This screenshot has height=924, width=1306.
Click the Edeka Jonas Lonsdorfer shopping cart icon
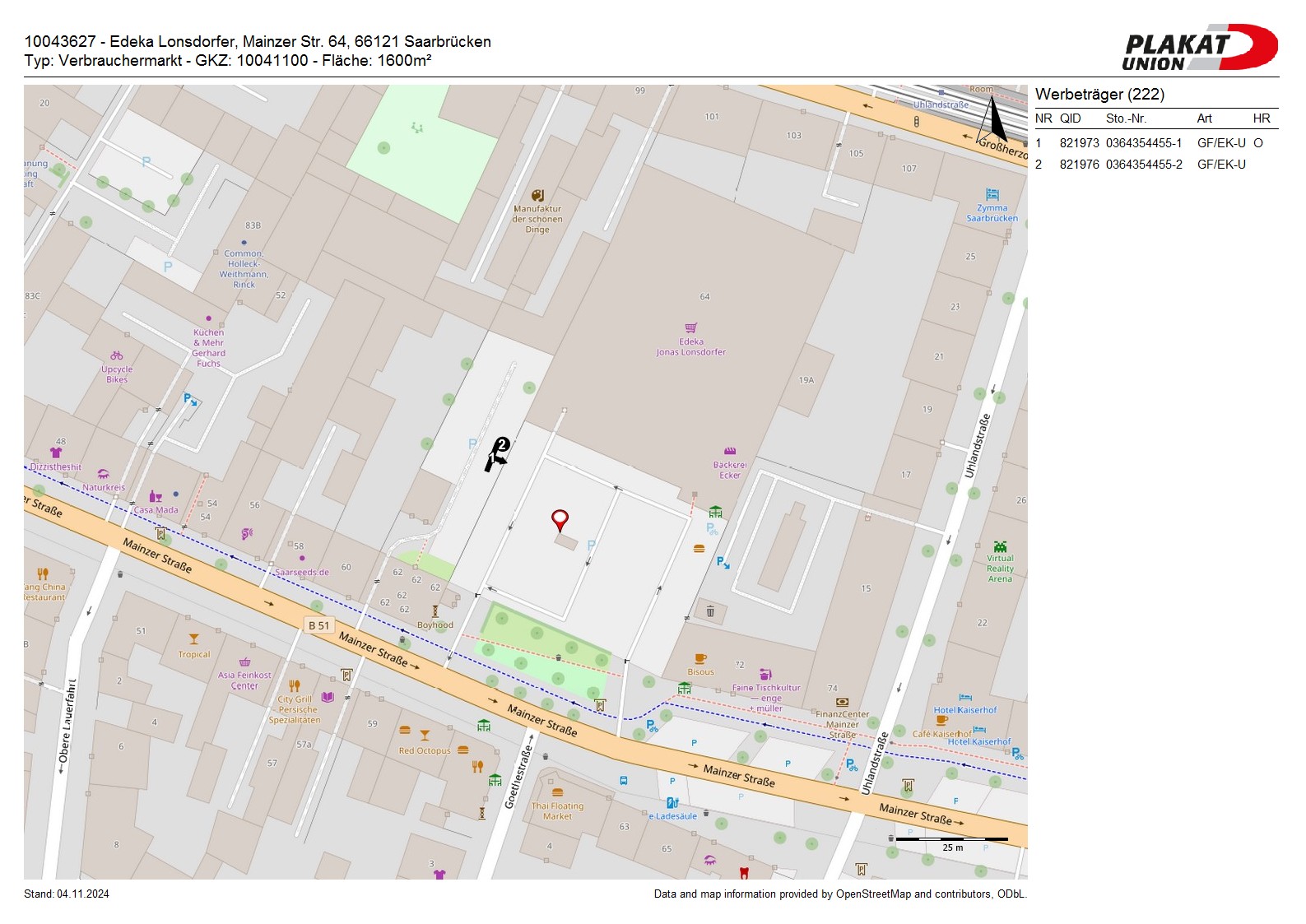pos(691,327)
